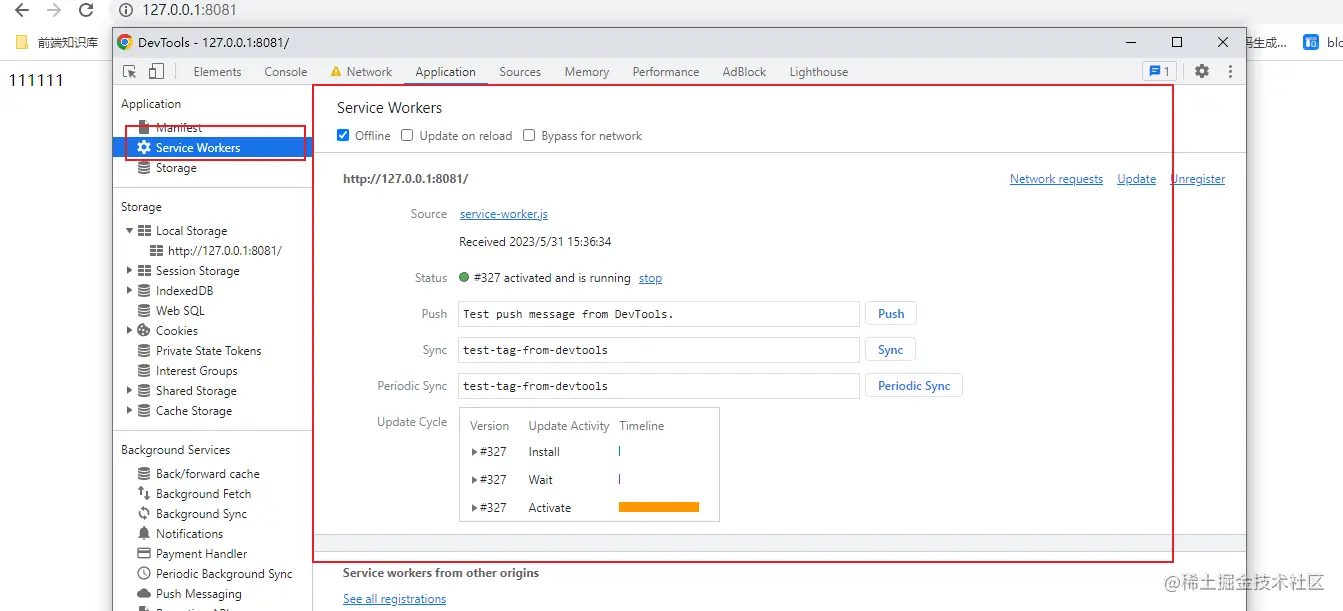Open the AdBlock tab
This screenshot has height=611, width=1343.
tap(744, 72)
